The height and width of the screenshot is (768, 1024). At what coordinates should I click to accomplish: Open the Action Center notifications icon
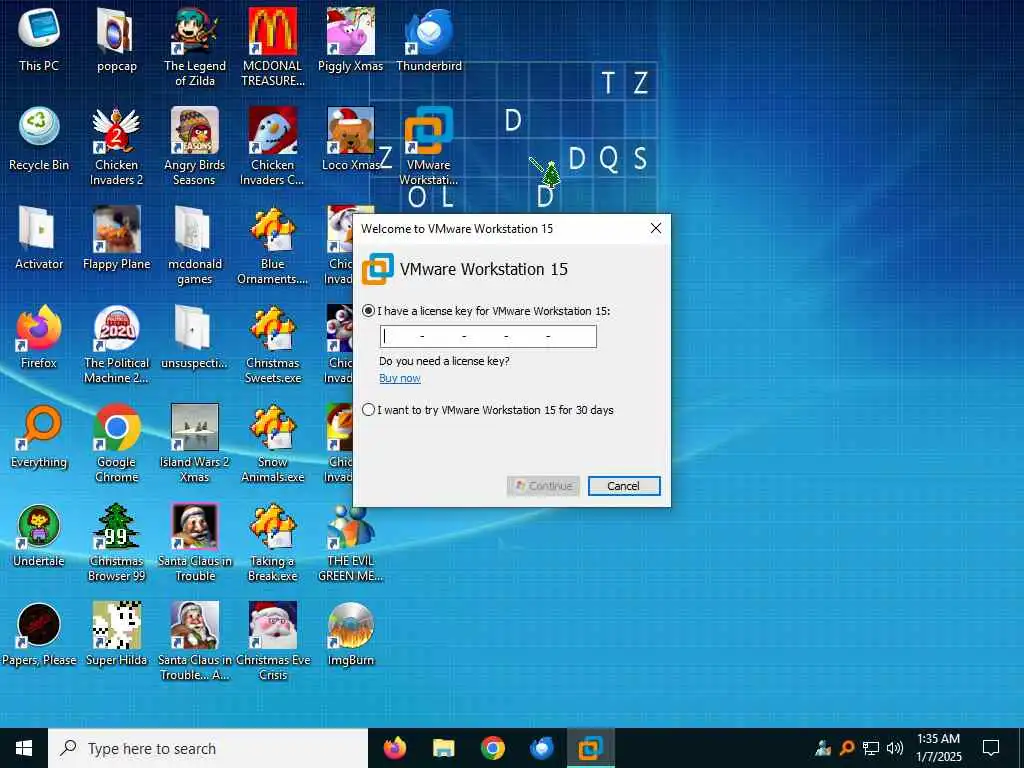[x=991, y=748]
